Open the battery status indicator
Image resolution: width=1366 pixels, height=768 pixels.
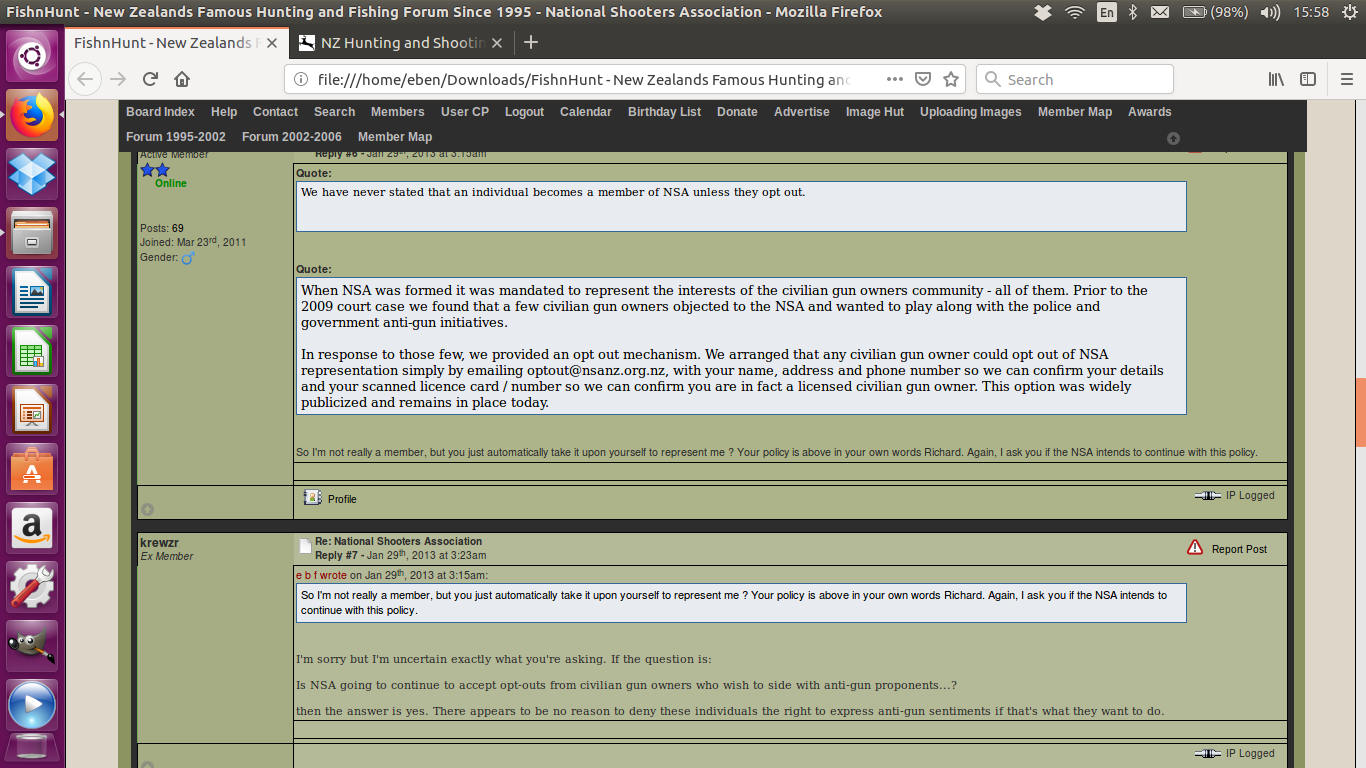(x=1214, y=12)
